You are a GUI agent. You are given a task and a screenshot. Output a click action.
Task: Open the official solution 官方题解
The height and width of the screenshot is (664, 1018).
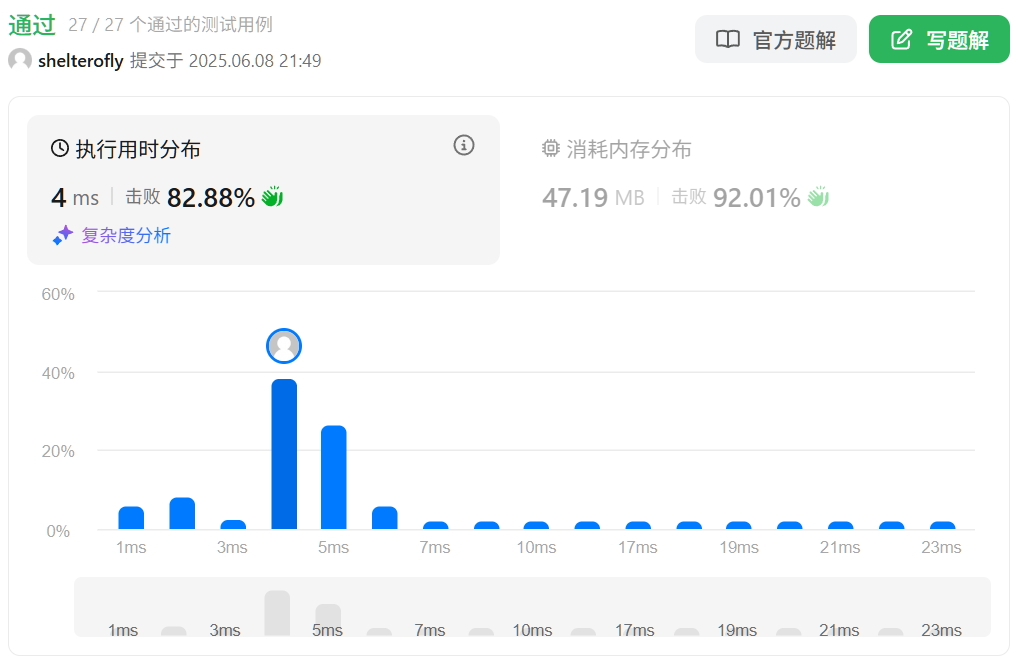[776, 40]
